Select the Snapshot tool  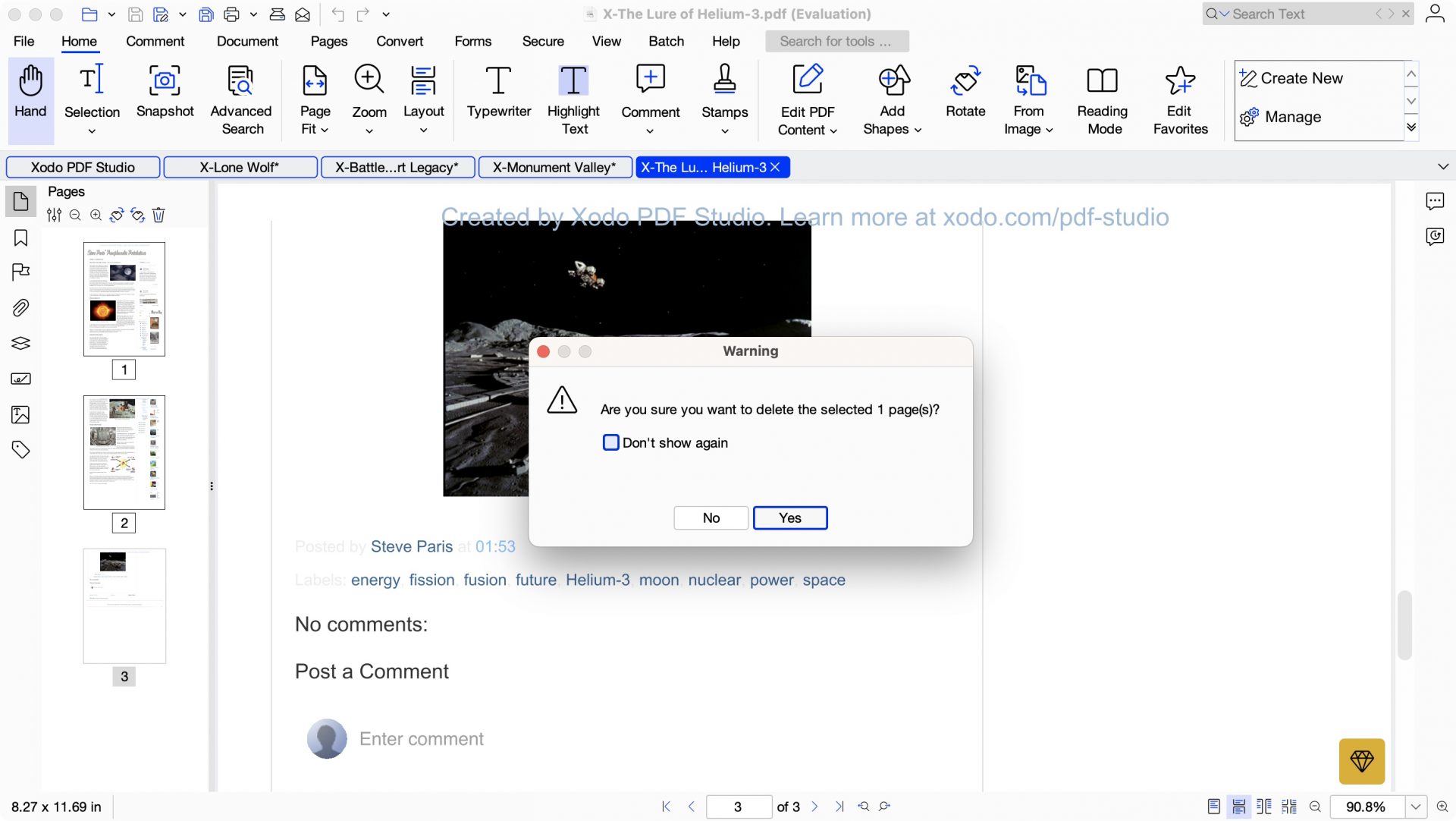click(x=165, y=91)
